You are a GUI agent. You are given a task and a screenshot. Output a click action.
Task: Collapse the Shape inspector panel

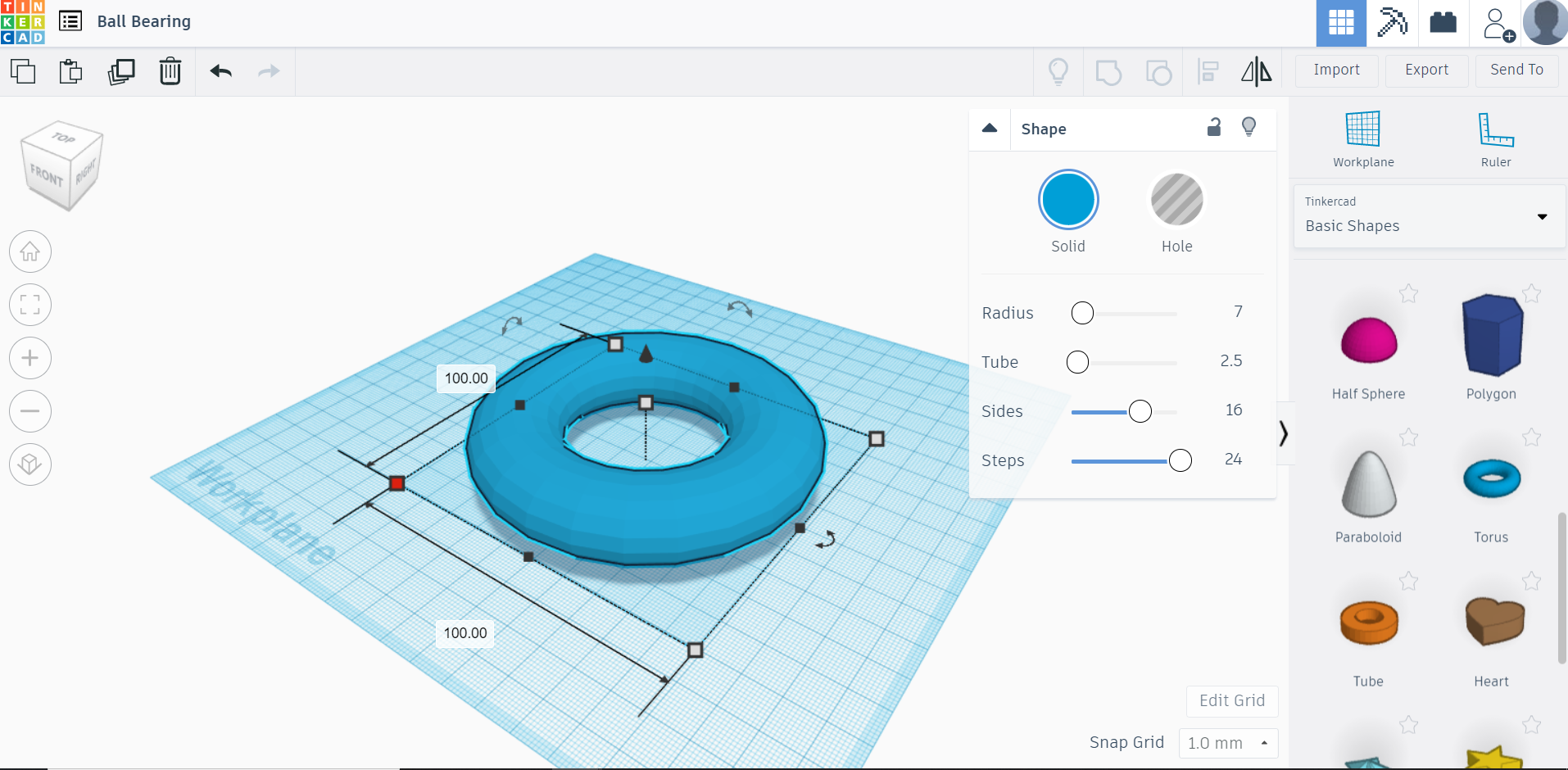990,128
